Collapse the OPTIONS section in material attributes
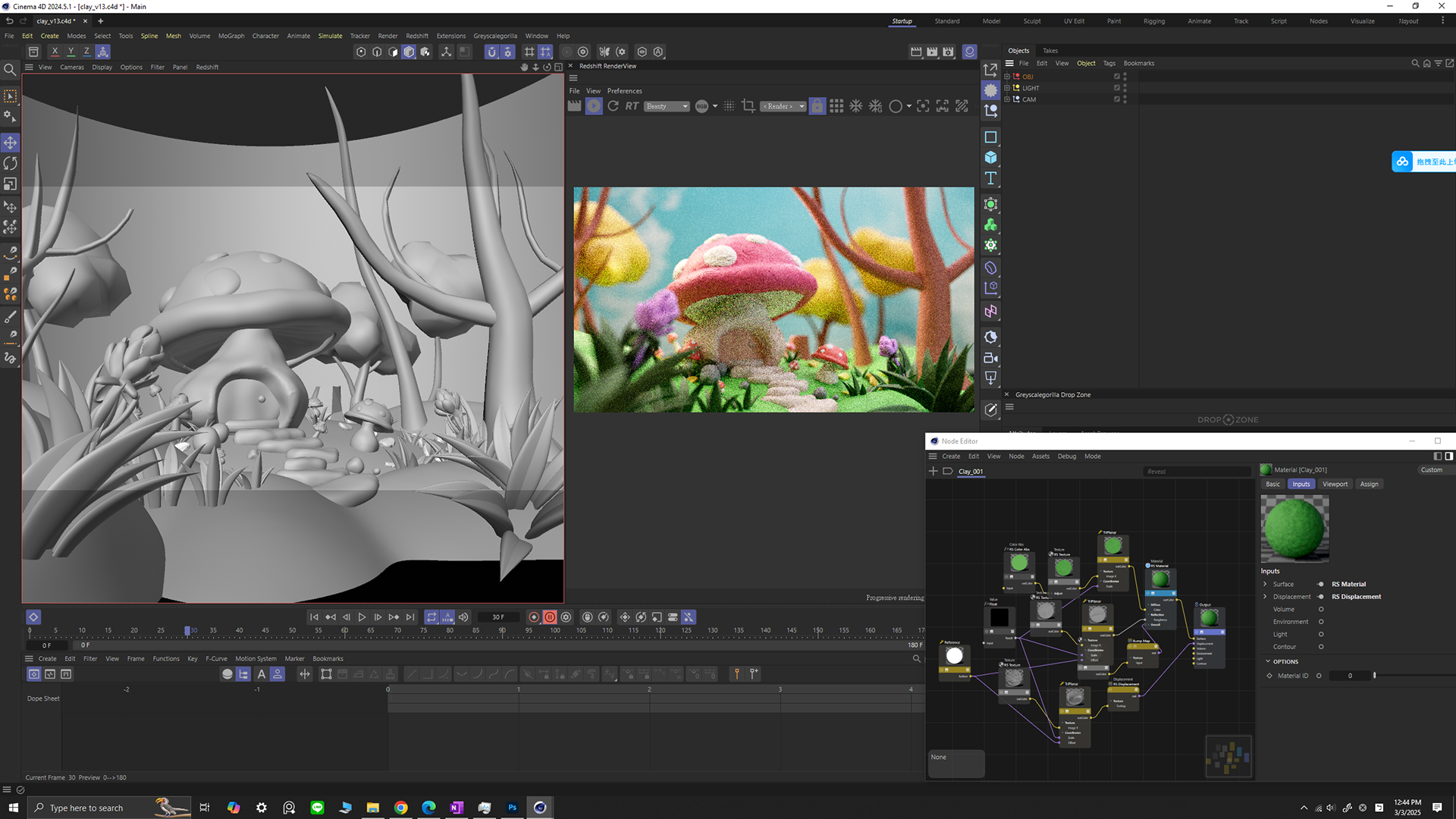This screenshot has height=819, width=1456. 1267,661
